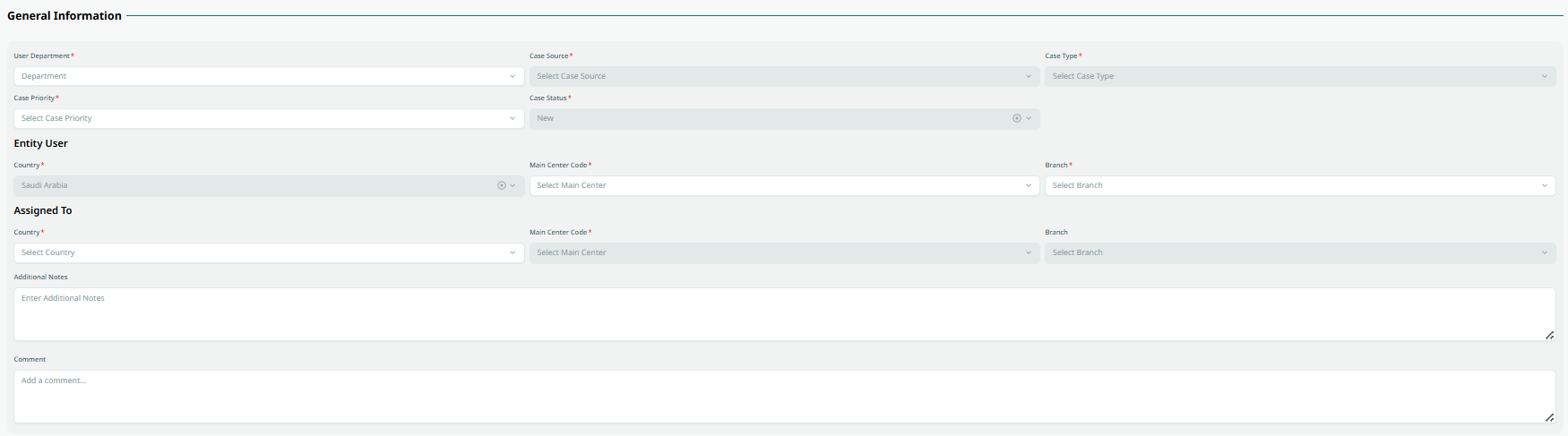The image size is (1568, 436).
Task: Click the chevron arrow in Case Type field
Action: tap(1544, 77)
